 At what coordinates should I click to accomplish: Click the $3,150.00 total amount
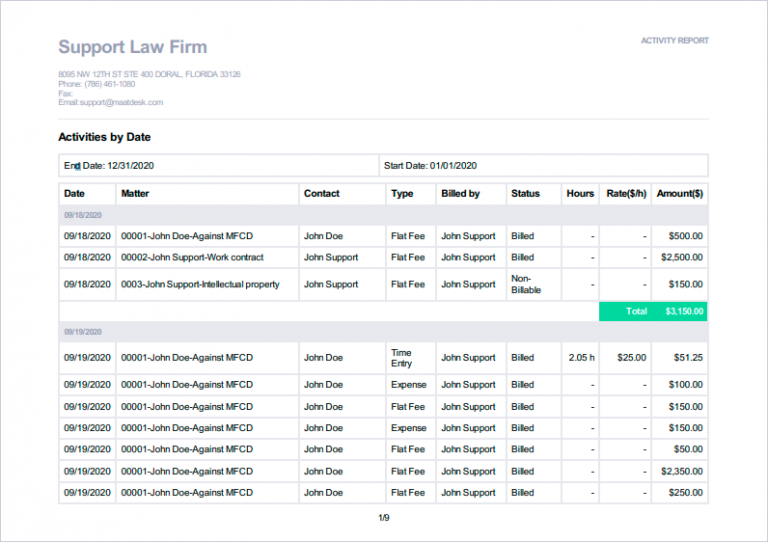pos(684,311)
